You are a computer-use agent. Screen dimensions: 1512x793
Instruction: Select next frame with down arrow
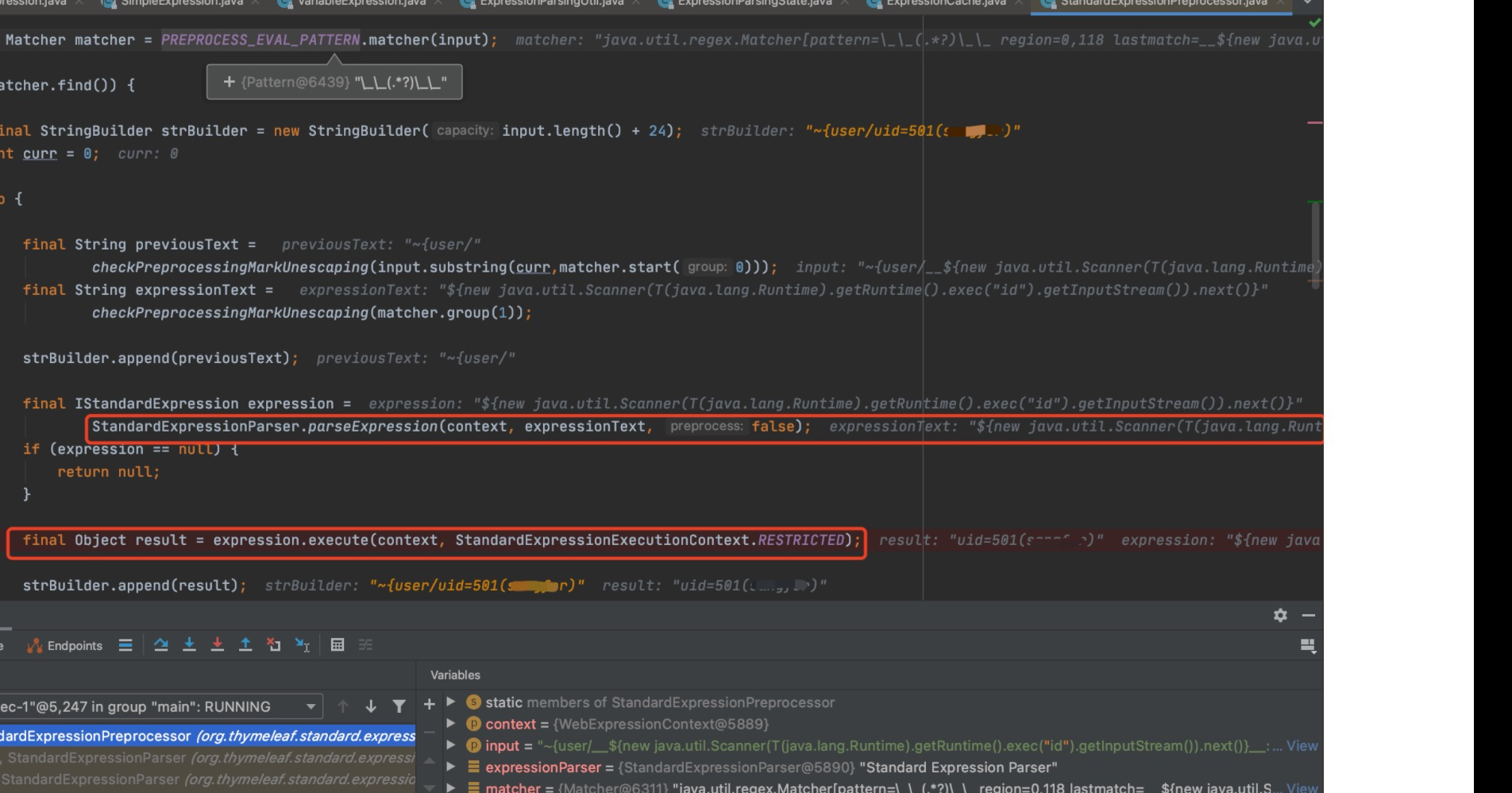point(370,706)
